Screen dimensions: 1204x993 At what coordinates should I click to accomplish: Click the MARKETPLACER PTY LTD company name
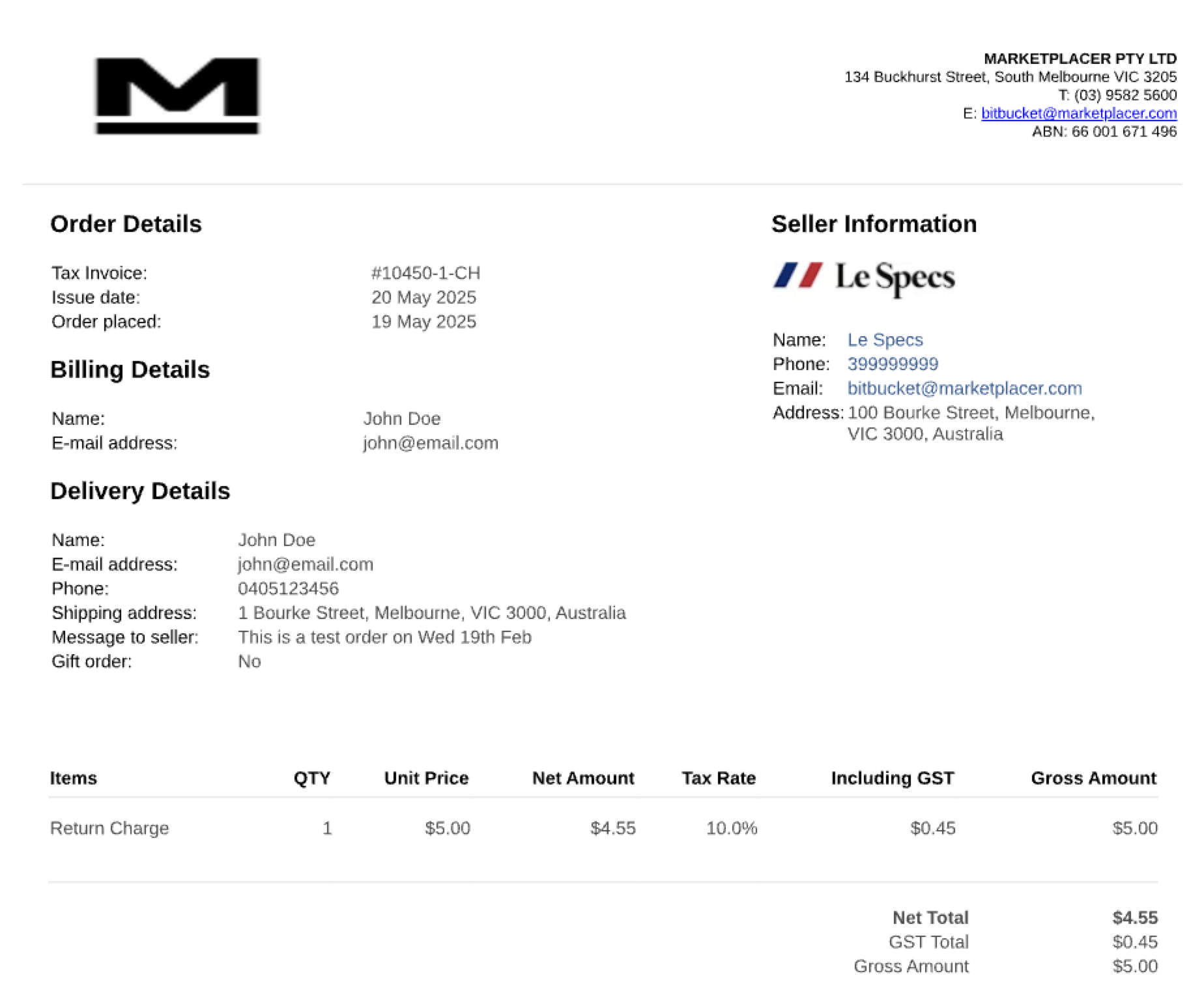click(1080, 59)
